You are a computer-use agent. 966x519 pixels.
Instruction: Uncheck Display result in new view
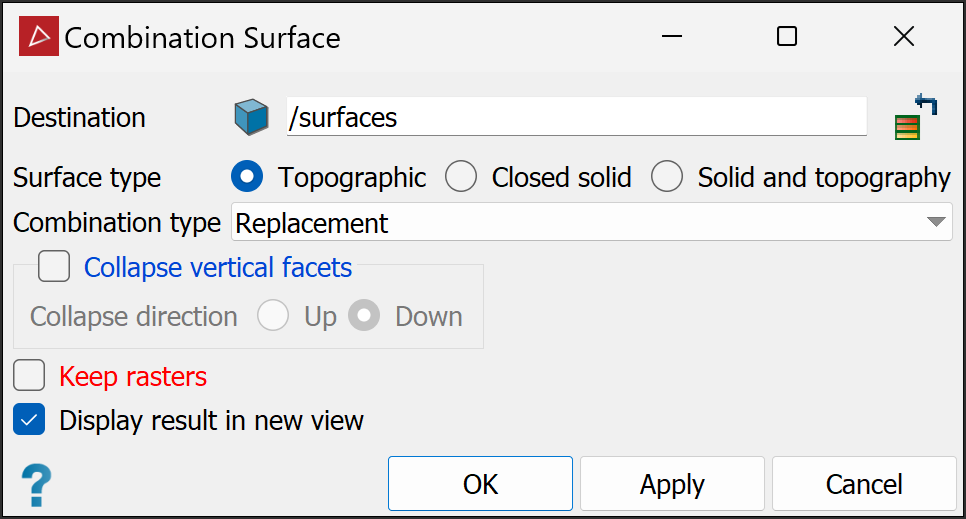pyautogui.click(x=29, y=420)
